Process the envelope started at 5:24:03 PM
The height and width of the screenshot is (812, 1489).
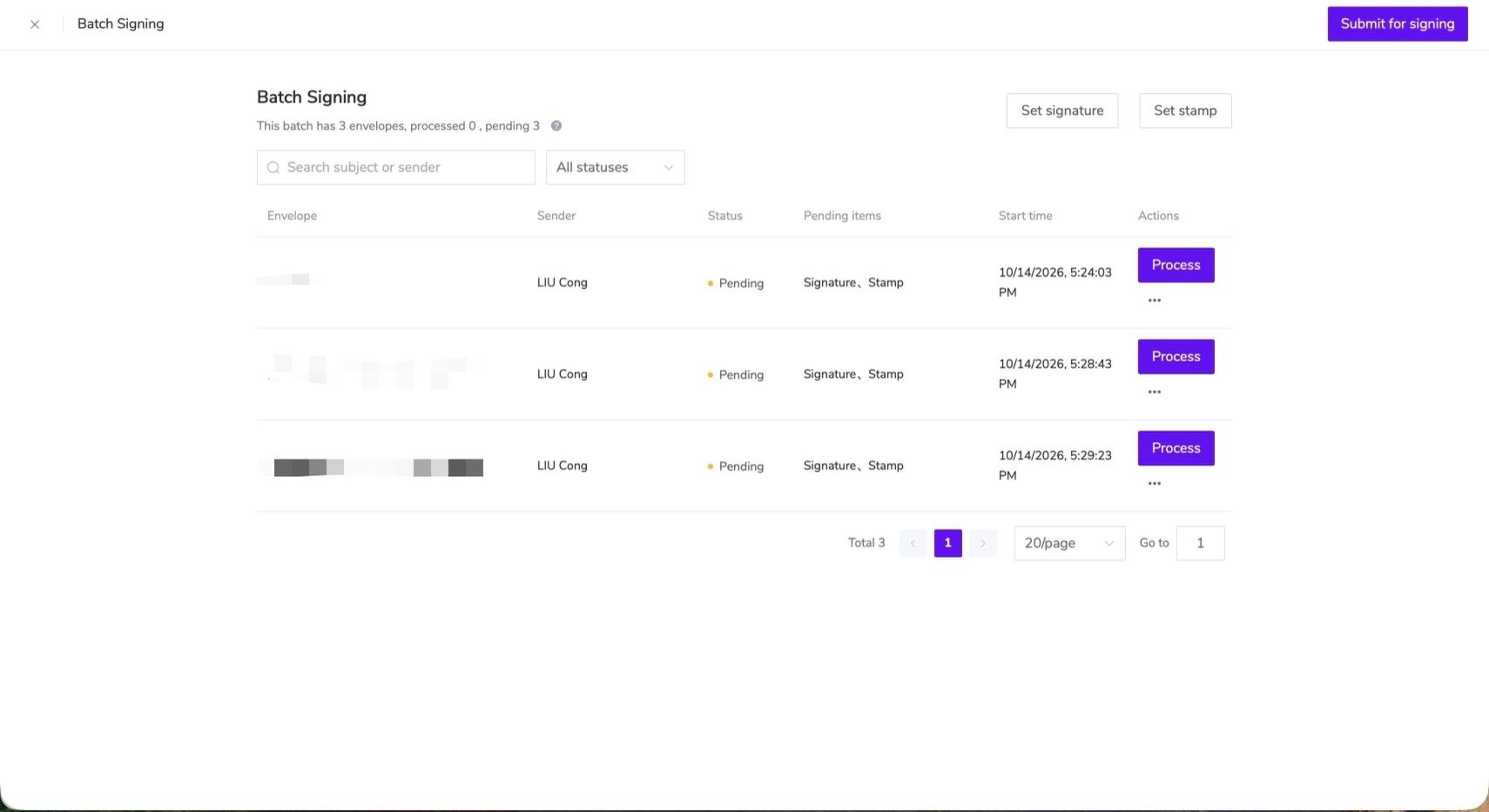click(x=1176, y=265)
